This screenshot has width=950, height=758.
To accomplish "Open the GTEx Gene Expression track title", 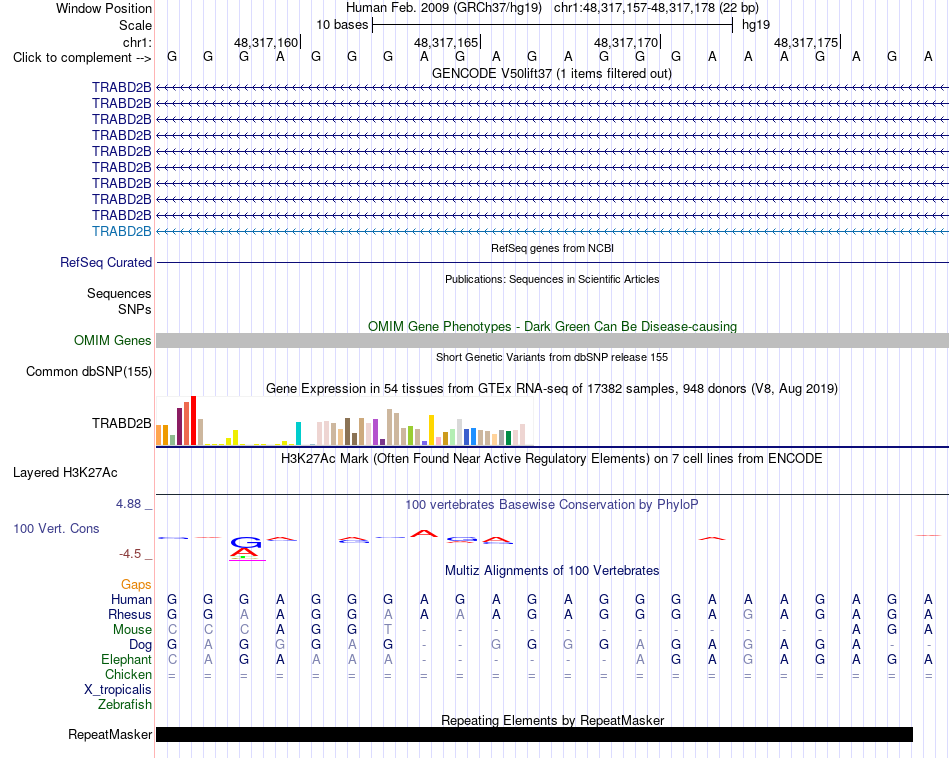I will (552, 388).
